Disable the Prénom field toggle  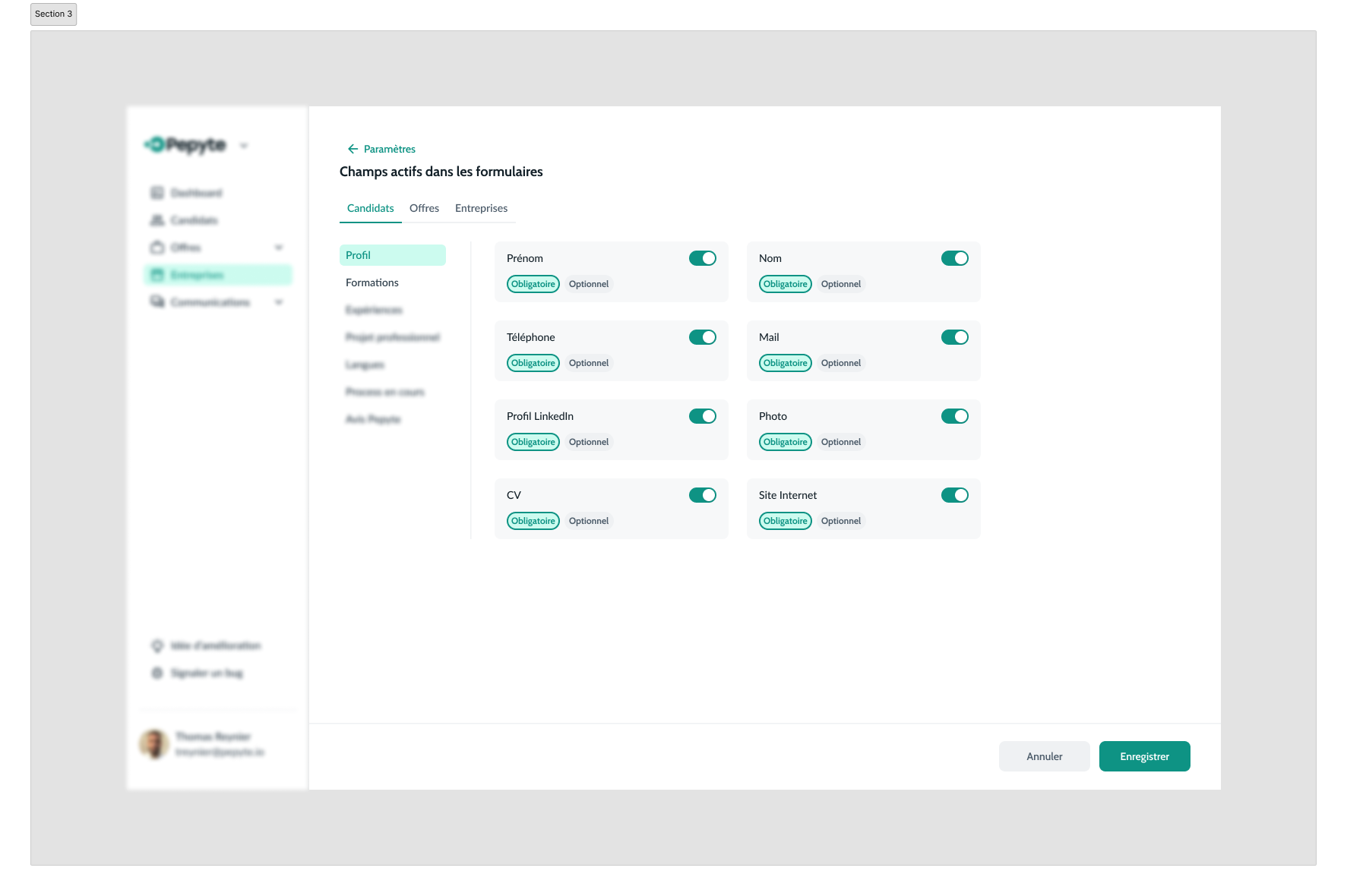[x=702, y=258]
